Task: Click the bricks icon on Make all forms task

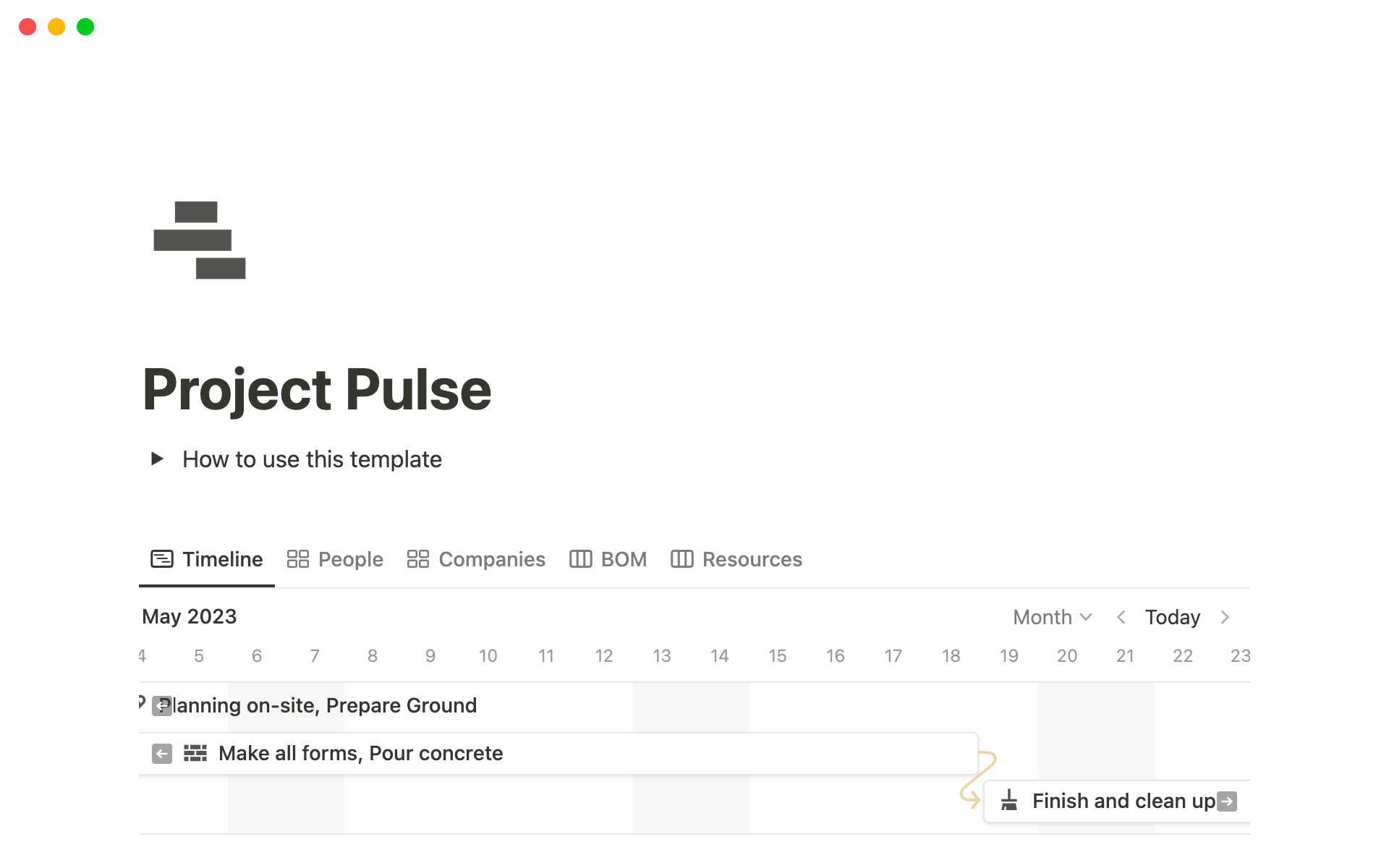Action: pos(194,753)
